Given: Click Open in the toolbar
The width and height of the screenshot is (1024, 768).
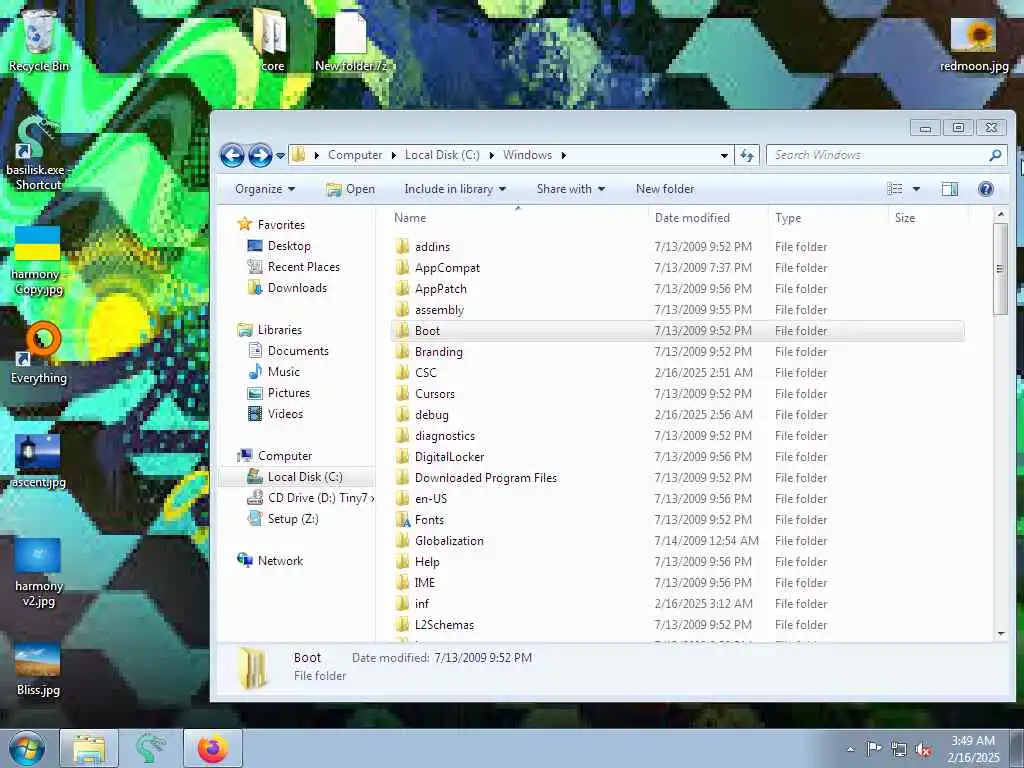Looking at the screenshot, I should pos(351,189).
